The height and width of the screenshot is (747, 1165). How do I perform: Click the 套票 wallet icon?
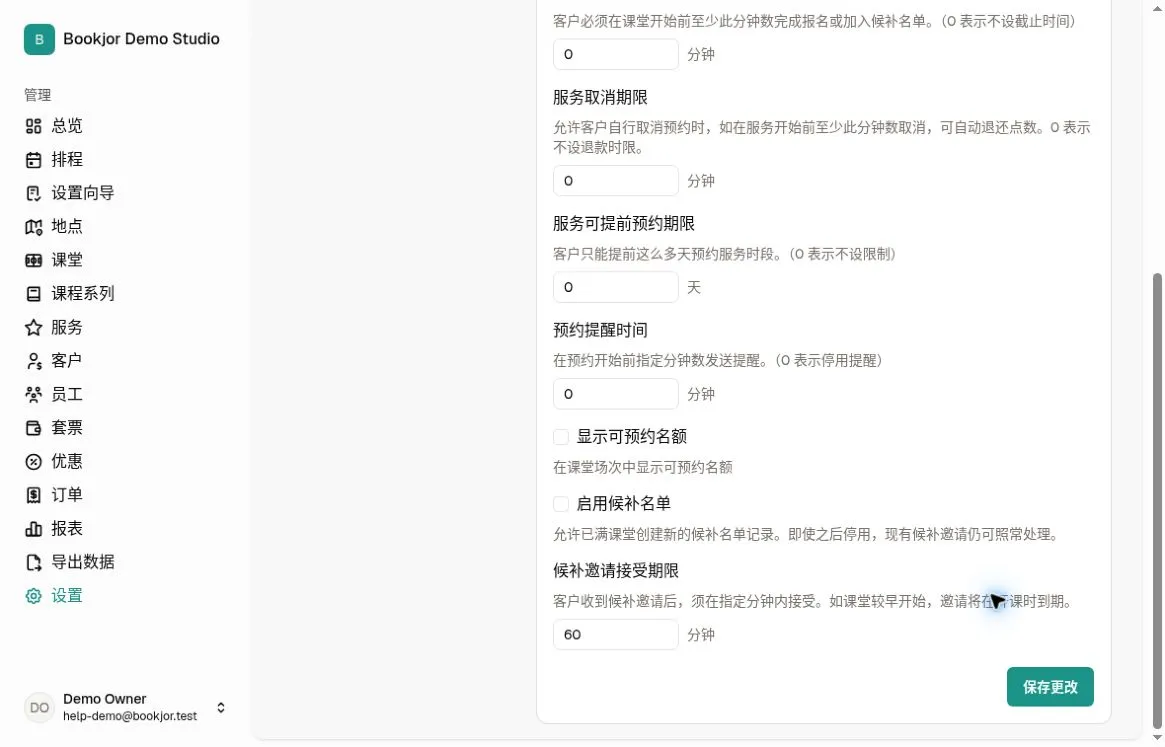tap(33, 428)
